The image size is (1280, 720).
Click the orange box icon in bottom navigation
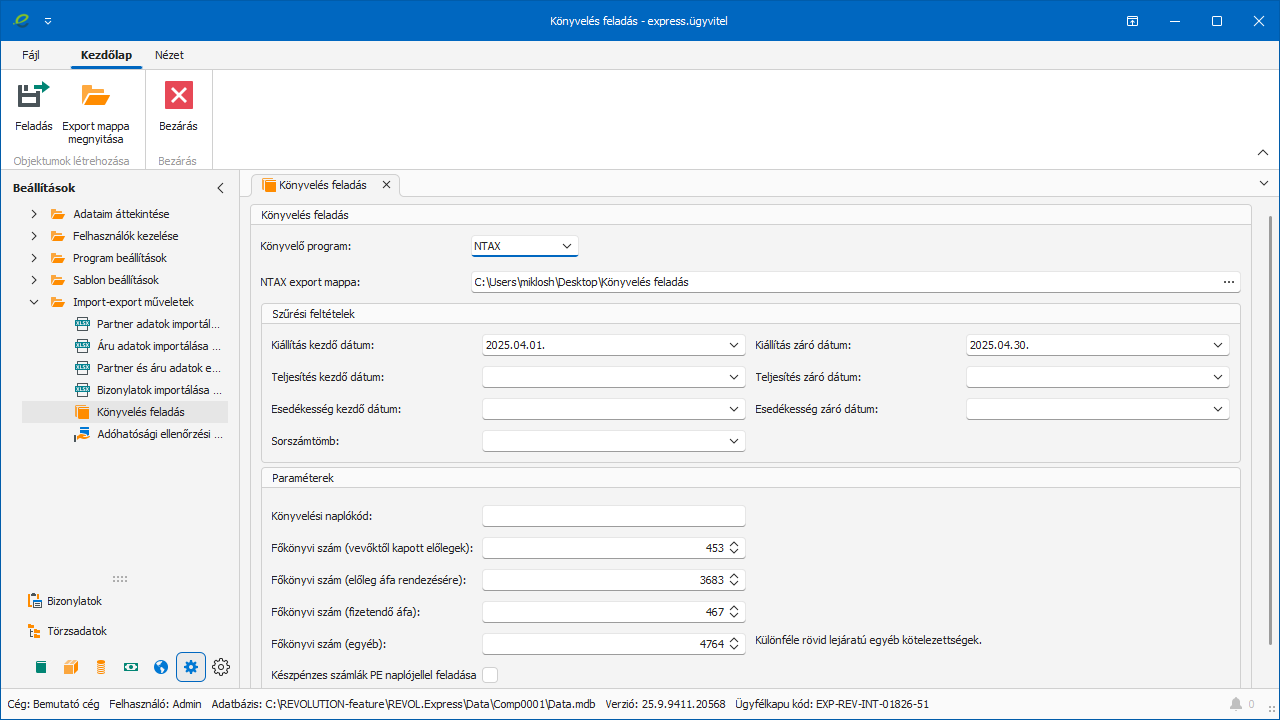[x=71, y=667]
